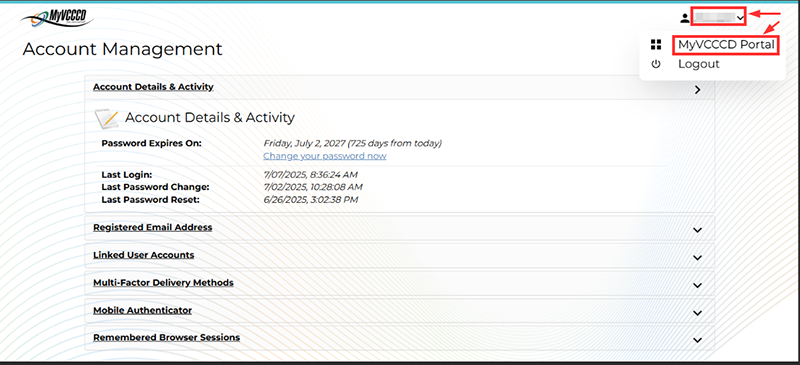Viewport: 800px width, 365px height.
Task: Click the 'Last Login:' label
Action: [127, 175]
